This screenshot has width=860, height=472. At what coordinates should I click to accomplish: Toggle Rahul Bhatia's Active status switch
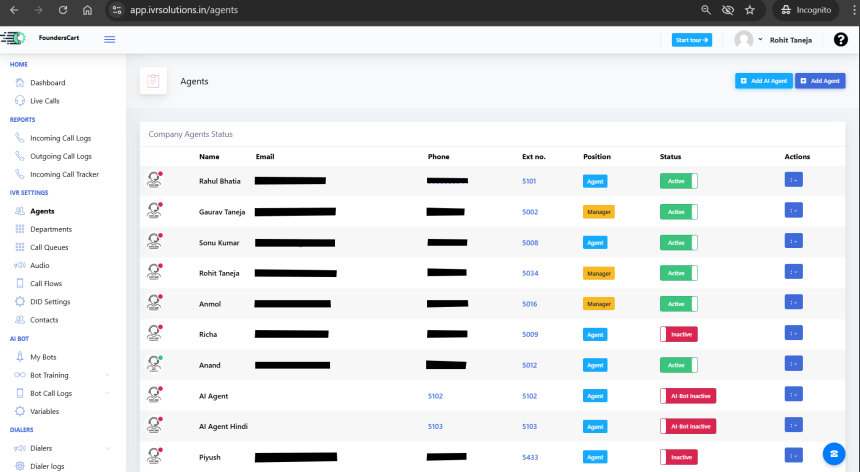coord(678,181)
